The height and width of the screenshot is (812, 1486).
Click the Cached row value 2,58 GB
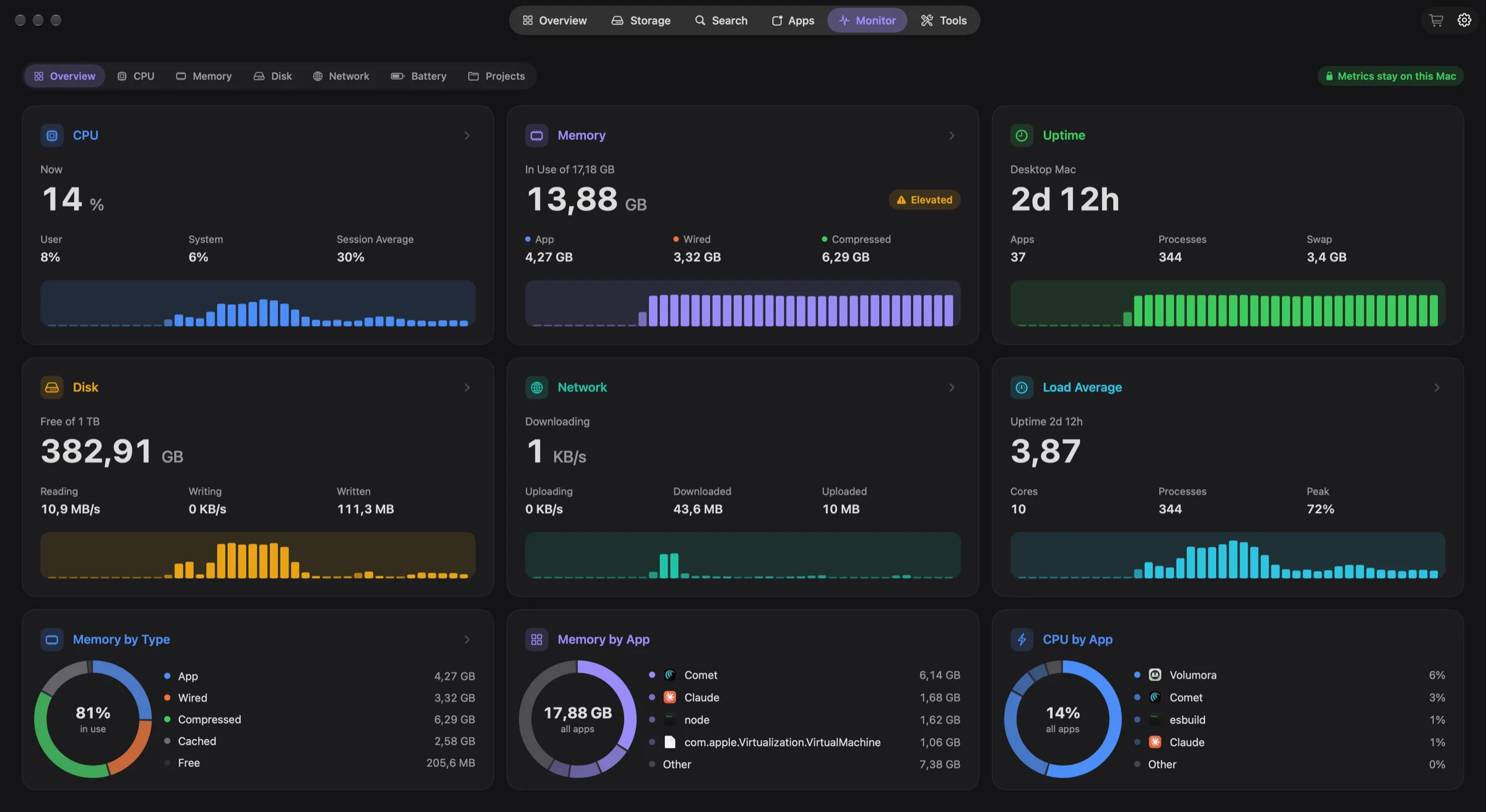pyautogui.click(x=454, y=741)
